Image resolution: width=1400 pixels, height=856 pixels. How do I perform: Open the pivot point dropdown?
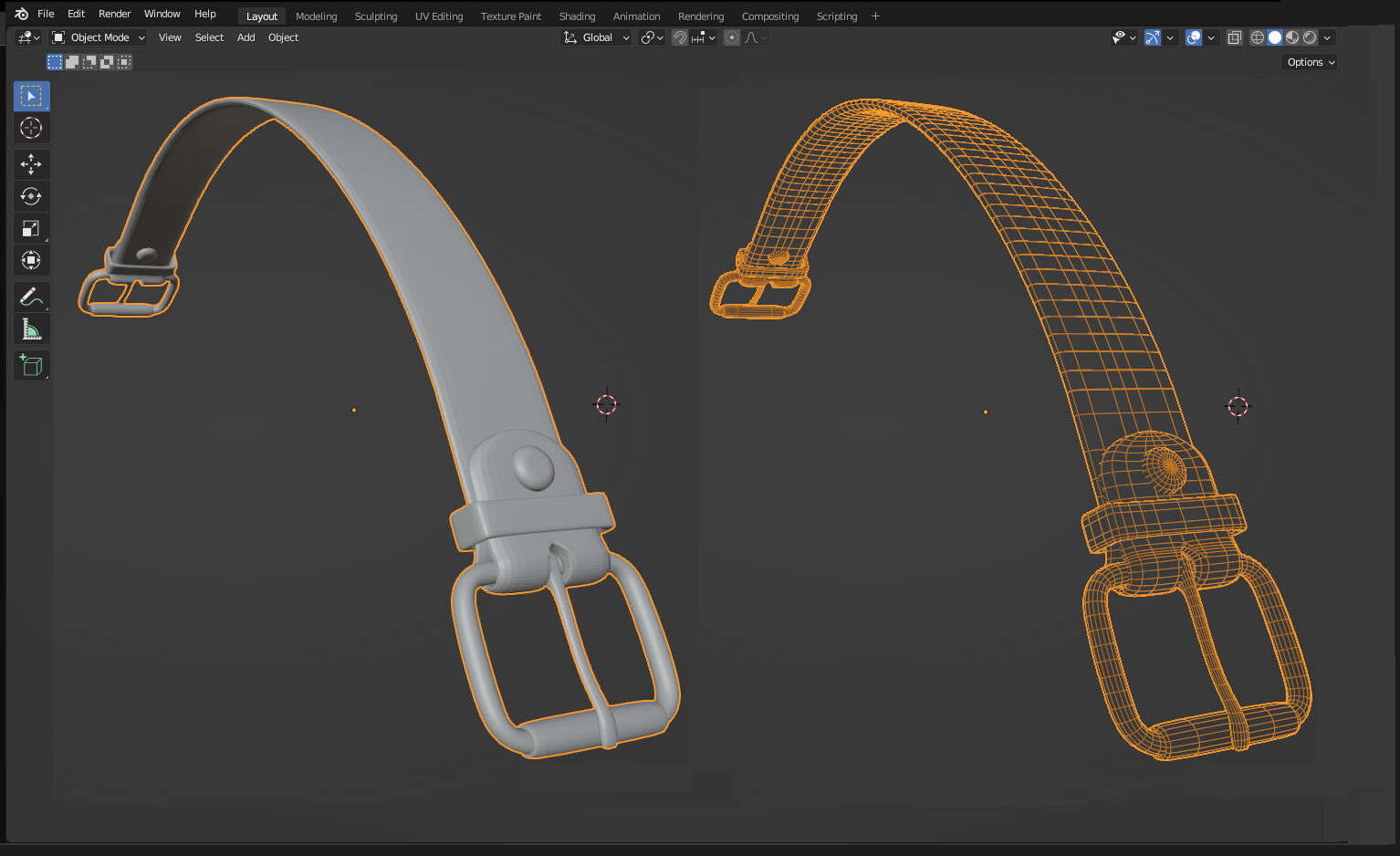click(652, 37)
